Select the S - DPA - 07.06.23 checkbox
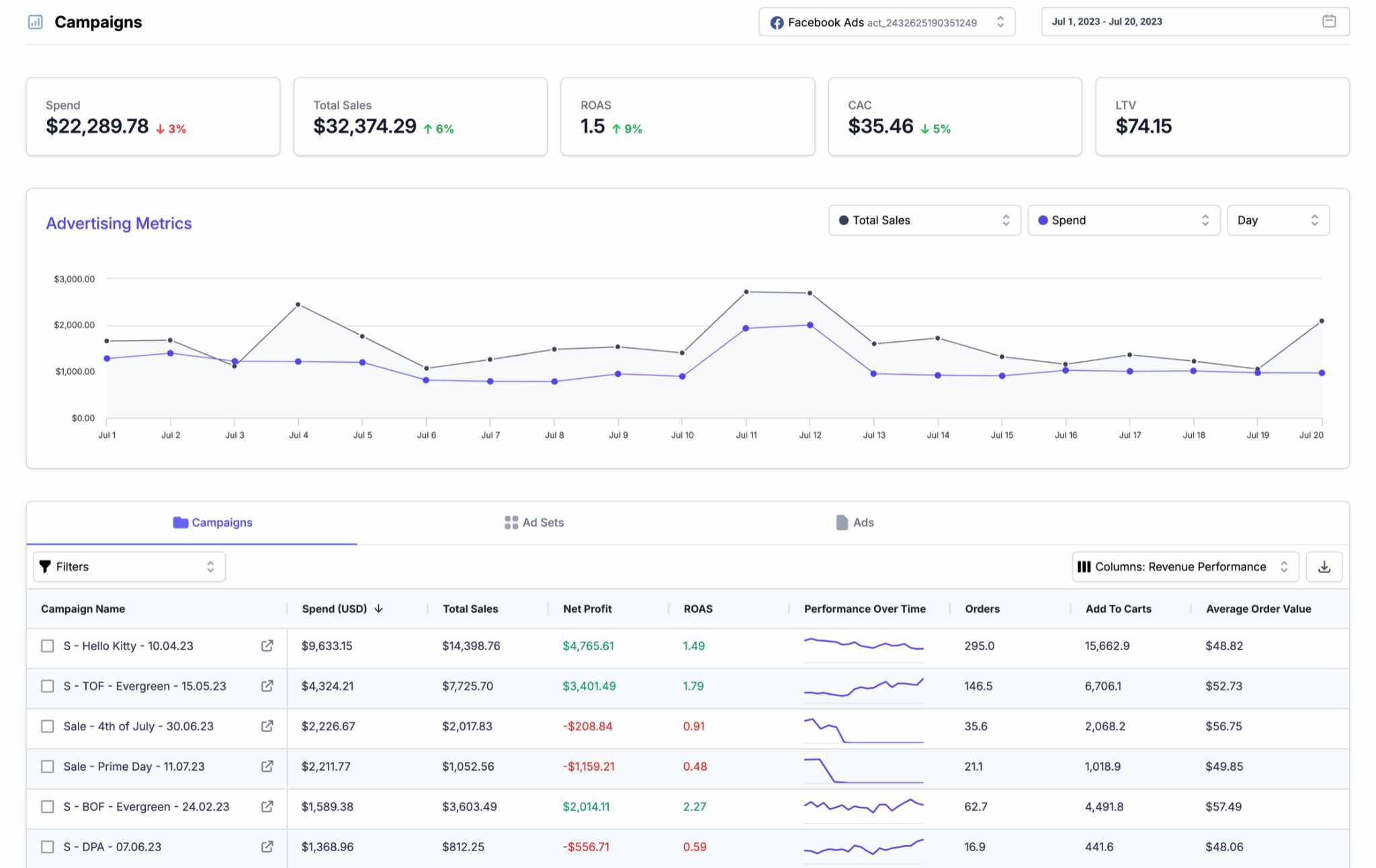Image resolution: width=1376 pixels, height=868 pixels. coord(47,847)
